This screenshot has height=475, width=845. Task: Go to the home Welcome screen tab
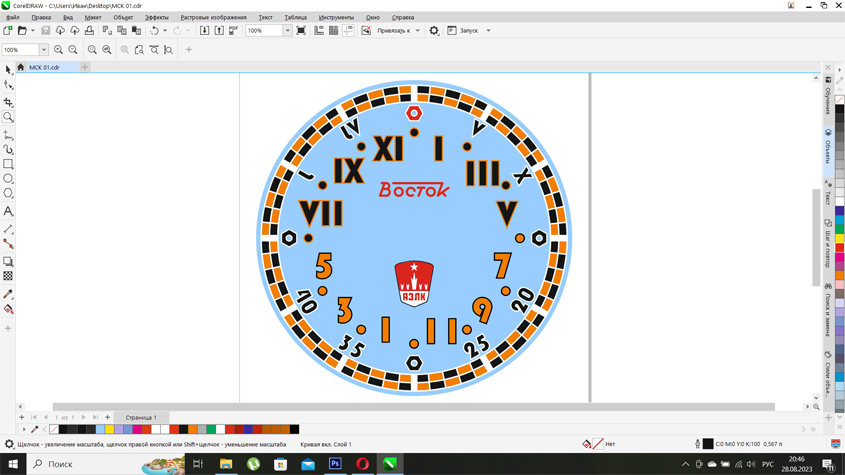[x=20, y=67]
